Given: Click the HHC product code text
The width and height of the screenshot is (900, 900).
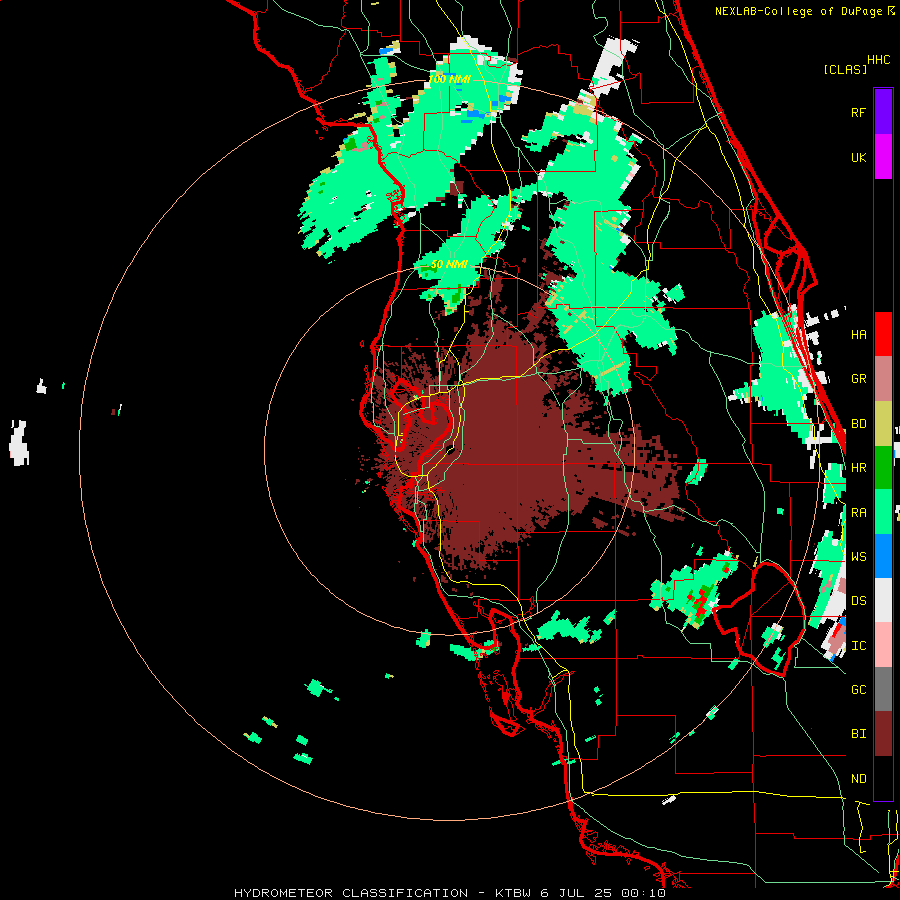Looking at the screenshot, I should pyautogui.click(x=878, y=59).
